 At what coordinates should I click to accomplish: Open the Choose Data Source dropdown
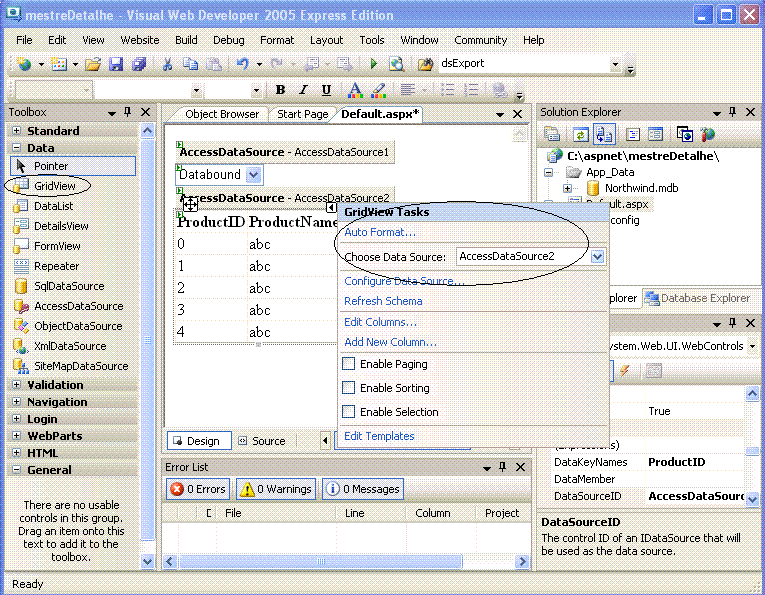(x=598, y=257)
